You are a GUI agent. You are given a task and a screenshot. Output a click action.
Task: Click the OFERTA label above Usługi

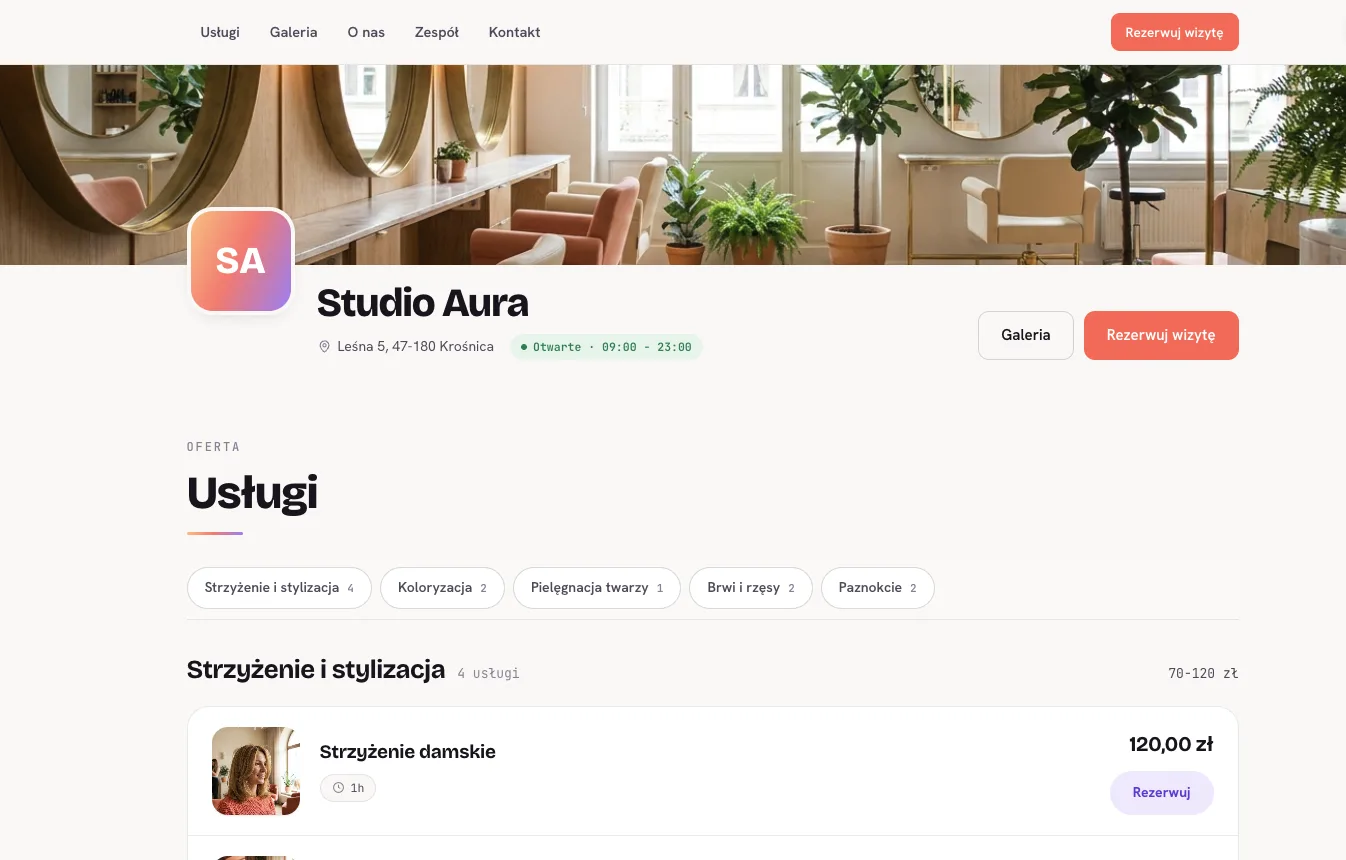214,447
